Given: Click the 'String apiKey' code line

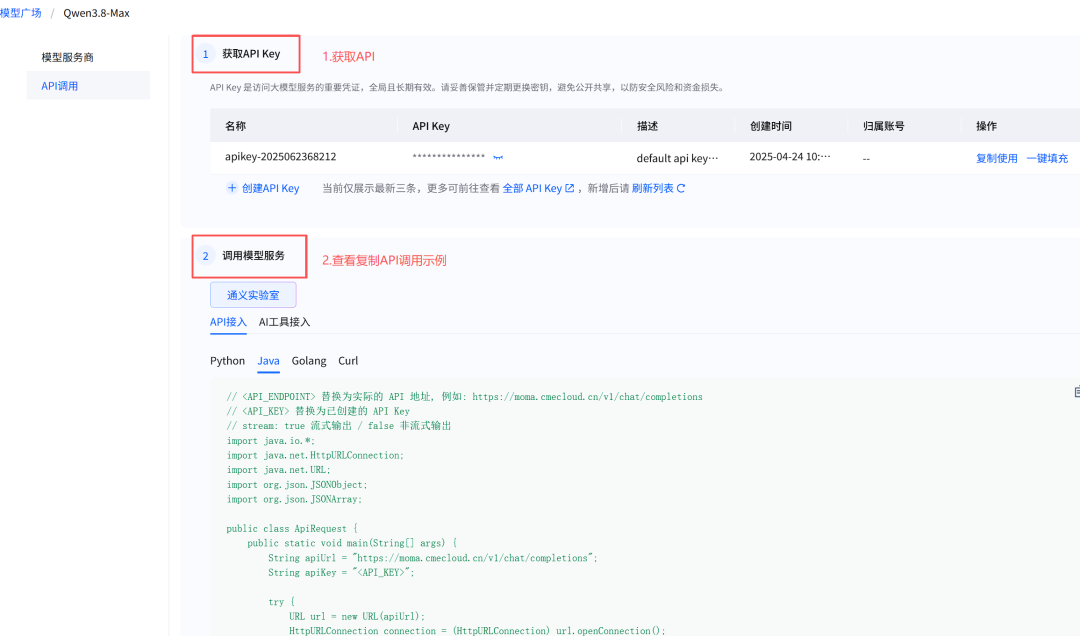Looking at the screenshot, I should coord(341,573).
